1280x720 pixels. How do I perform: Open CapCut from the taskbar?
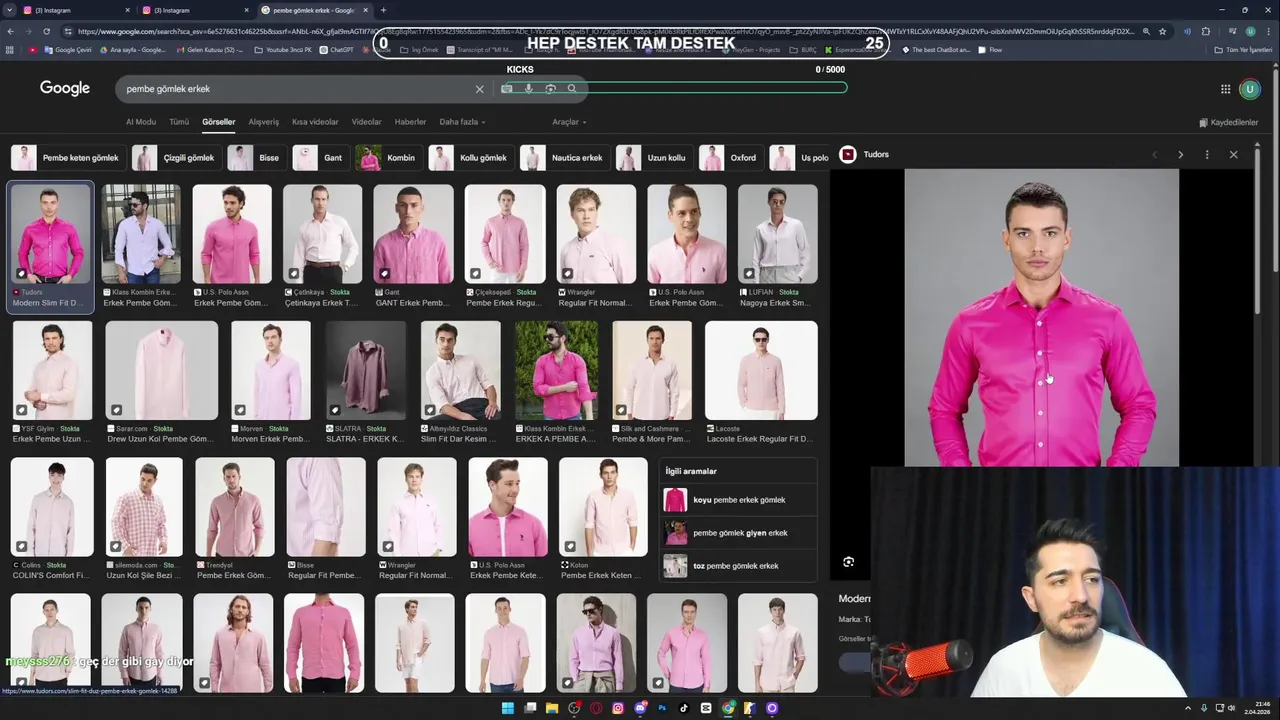point(706,708)
